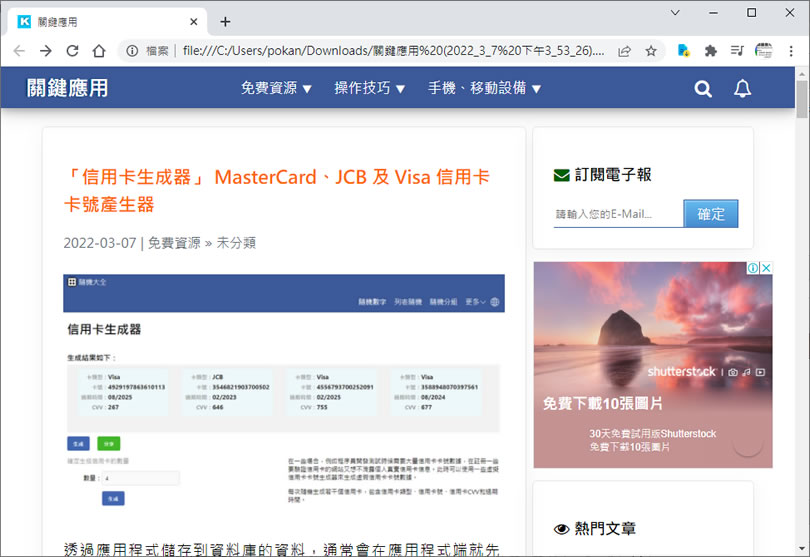This screenshot has height=557, width=810.
Task: Bookmark this page with the star
Action: (650, 51)
